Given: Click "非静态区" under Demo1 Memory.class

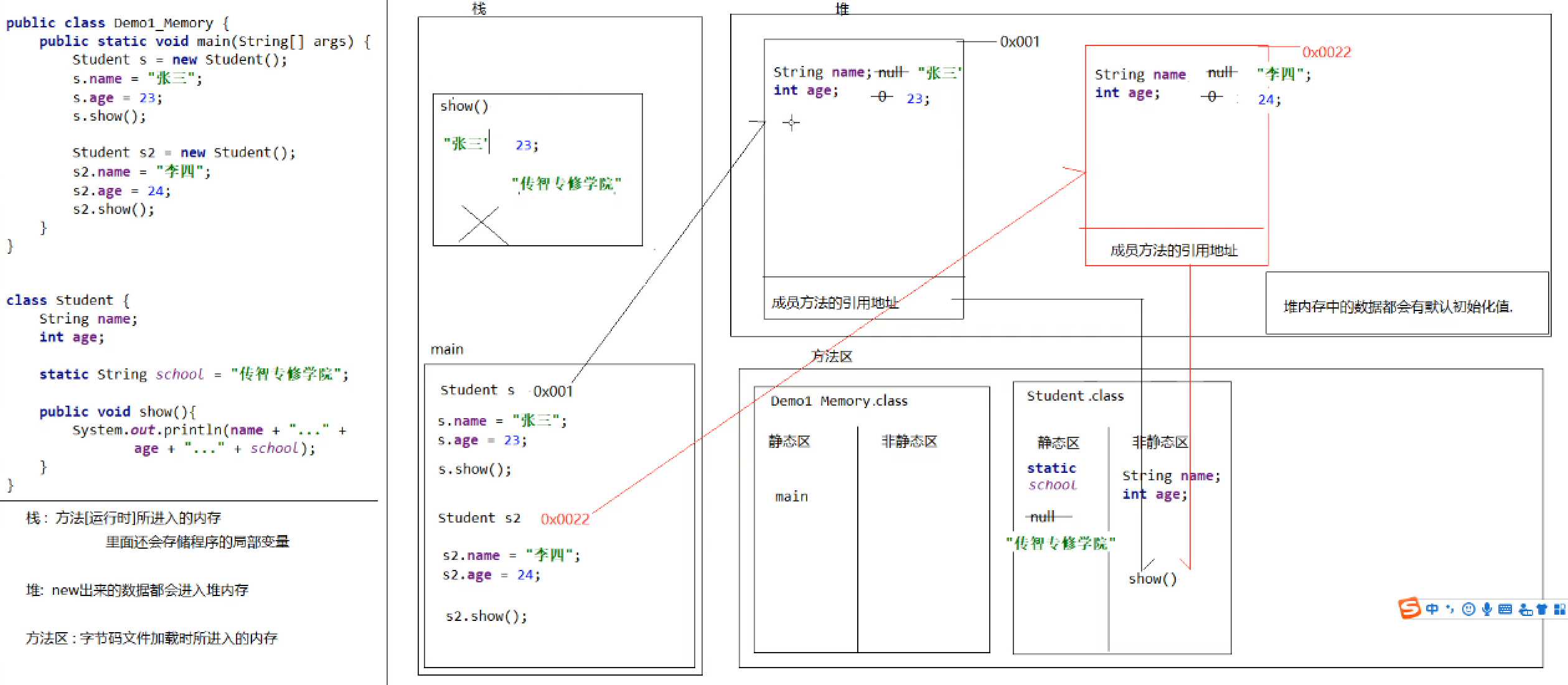Looking at the screenshot, I should click(909, 441).
